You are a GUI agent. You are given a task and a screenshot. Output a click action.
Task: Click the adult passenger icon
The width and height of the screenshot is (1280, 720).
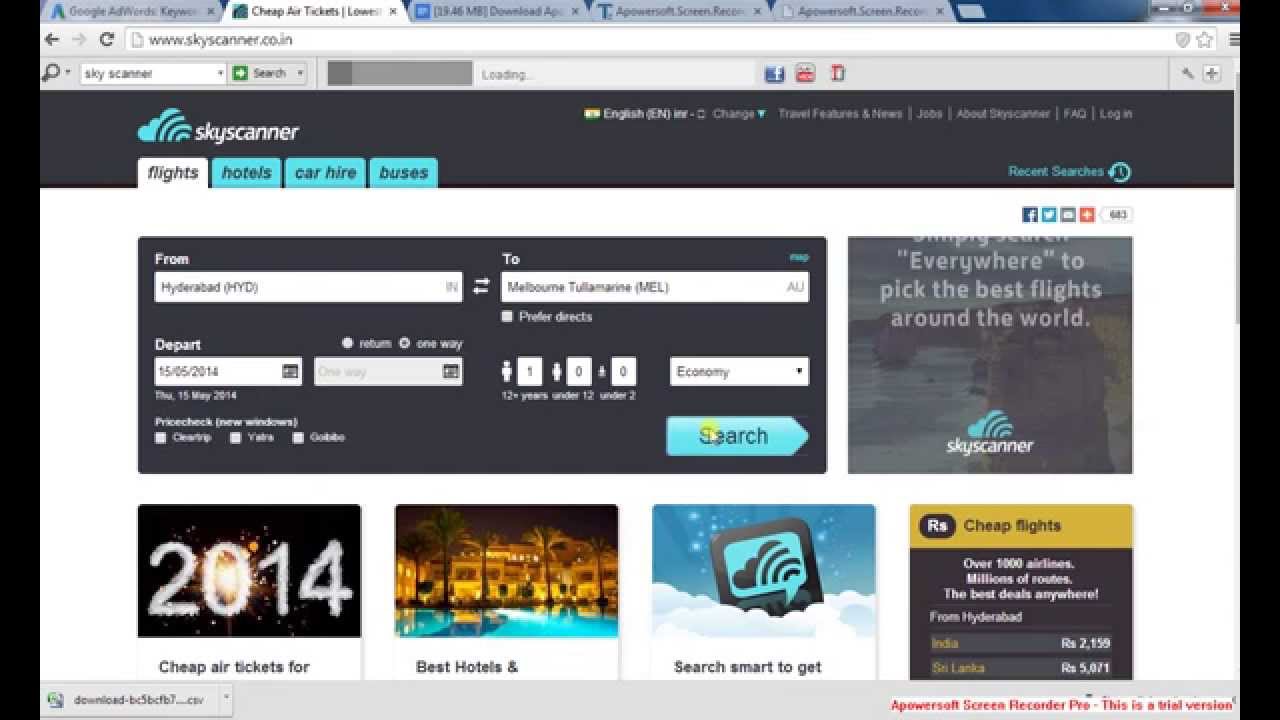click(507, 372)
